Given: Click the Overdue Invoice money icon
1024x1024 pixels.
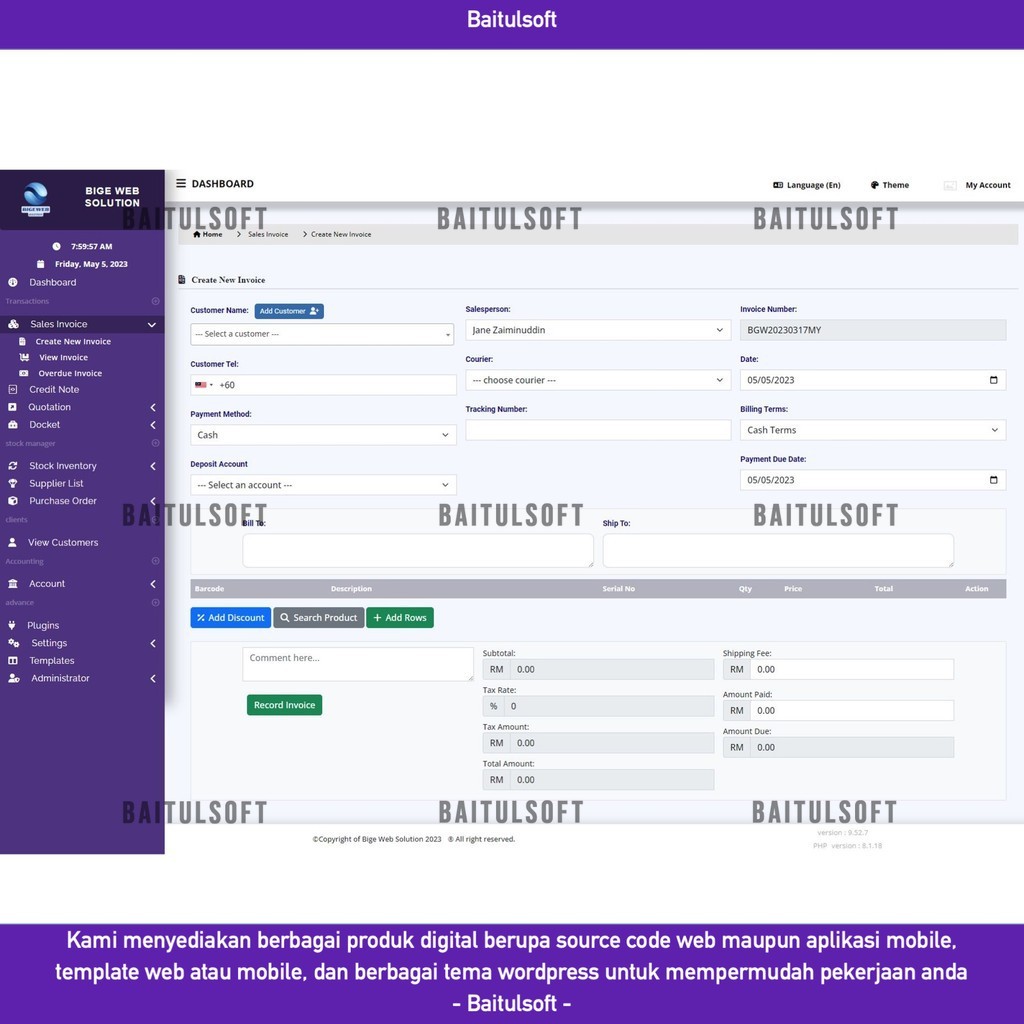Looking at the screenshot, I should (24, 373).
